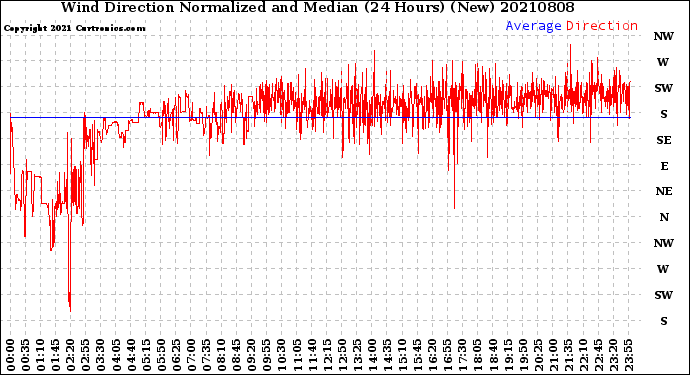Click the 18:05 time axis label

point(478,355)
